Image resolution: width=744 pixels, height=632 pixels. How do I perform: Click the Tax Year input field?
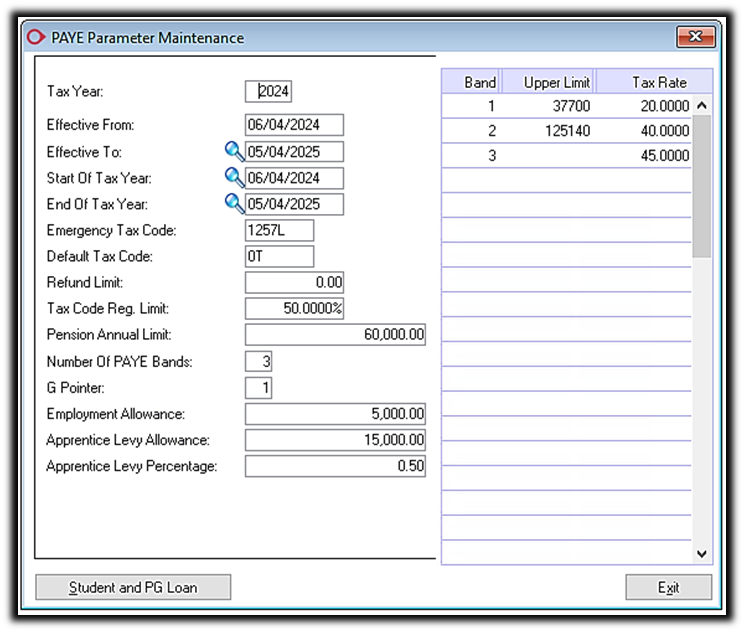click(x=268, y=91)
